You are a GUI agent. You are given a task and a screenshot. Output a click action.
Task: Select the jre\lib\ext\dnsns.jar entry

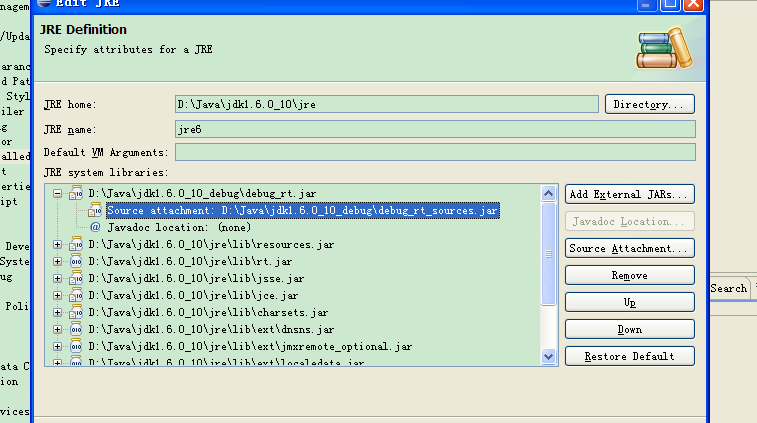(211, 330)
